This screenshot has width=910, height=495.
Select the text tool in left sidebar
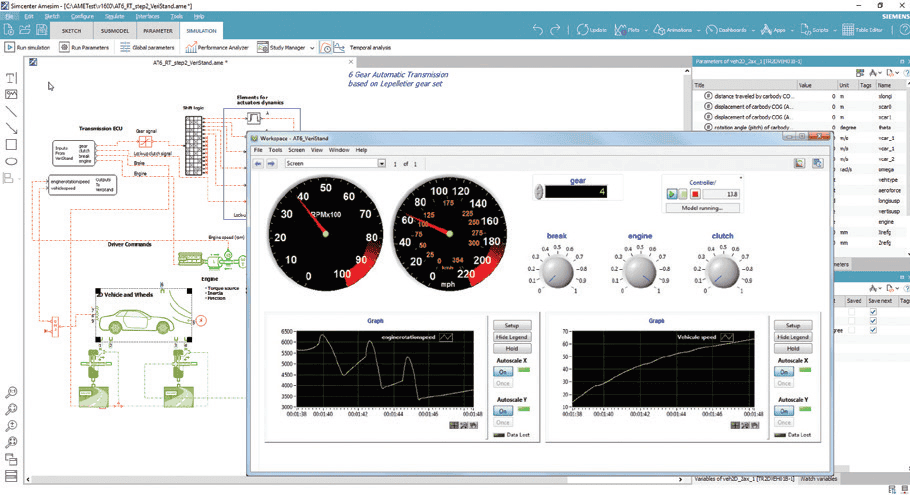tap(11, 77)
